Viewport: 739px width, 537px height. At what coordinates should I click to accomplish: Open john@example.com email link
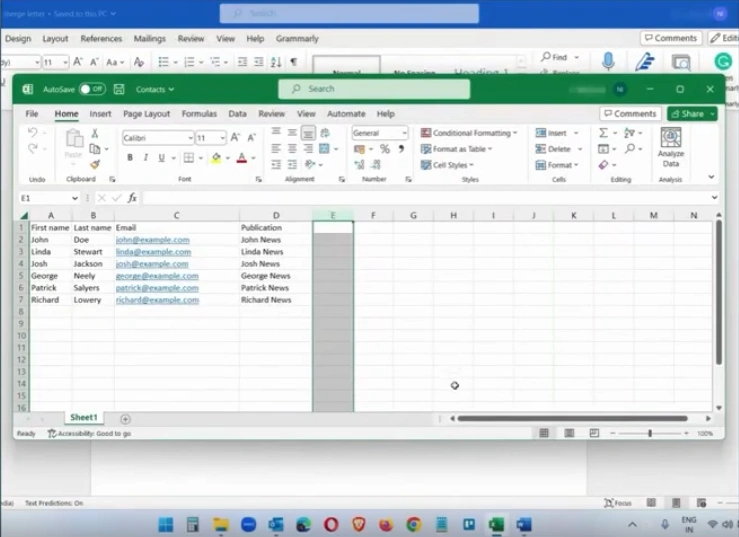[153, 240]
